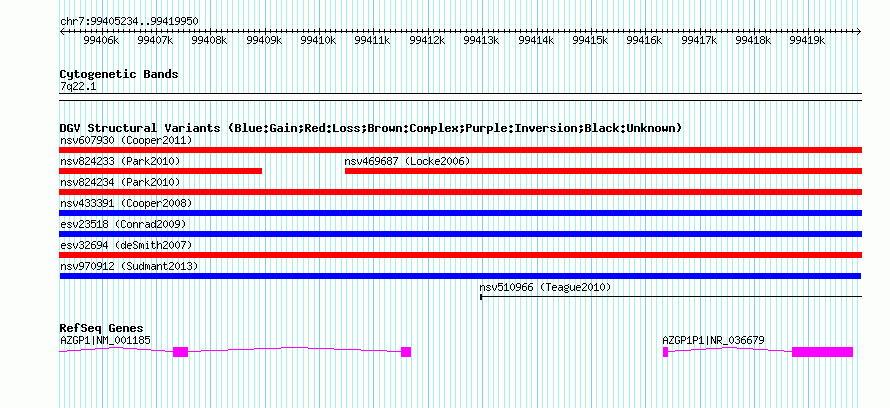This screenshot has width=890, height=408.
Task: Select the thin black nsv510966 line
Action: 671,296
